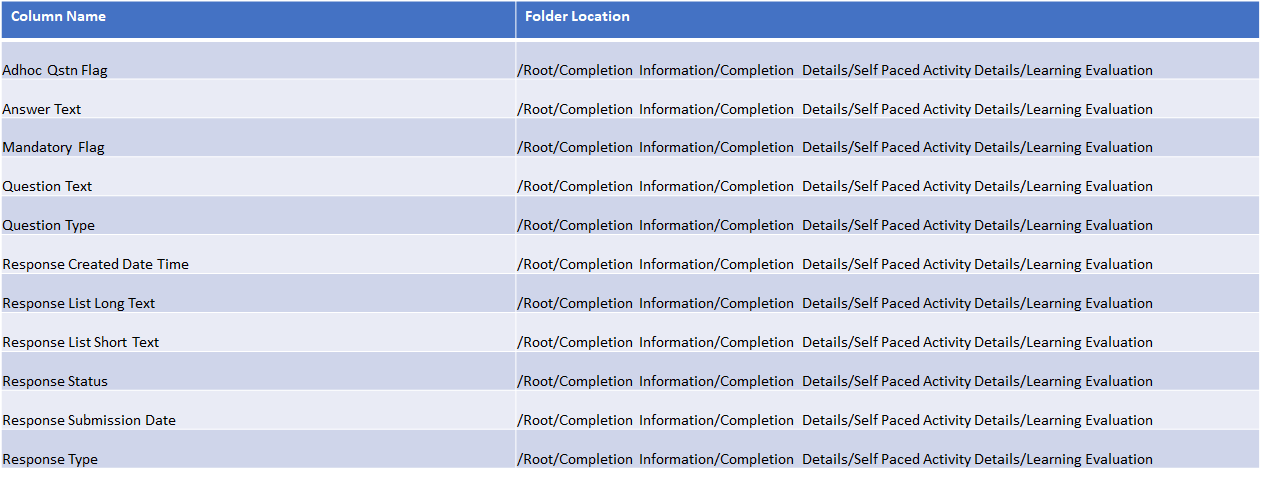Click the Response Type column name

50,460
